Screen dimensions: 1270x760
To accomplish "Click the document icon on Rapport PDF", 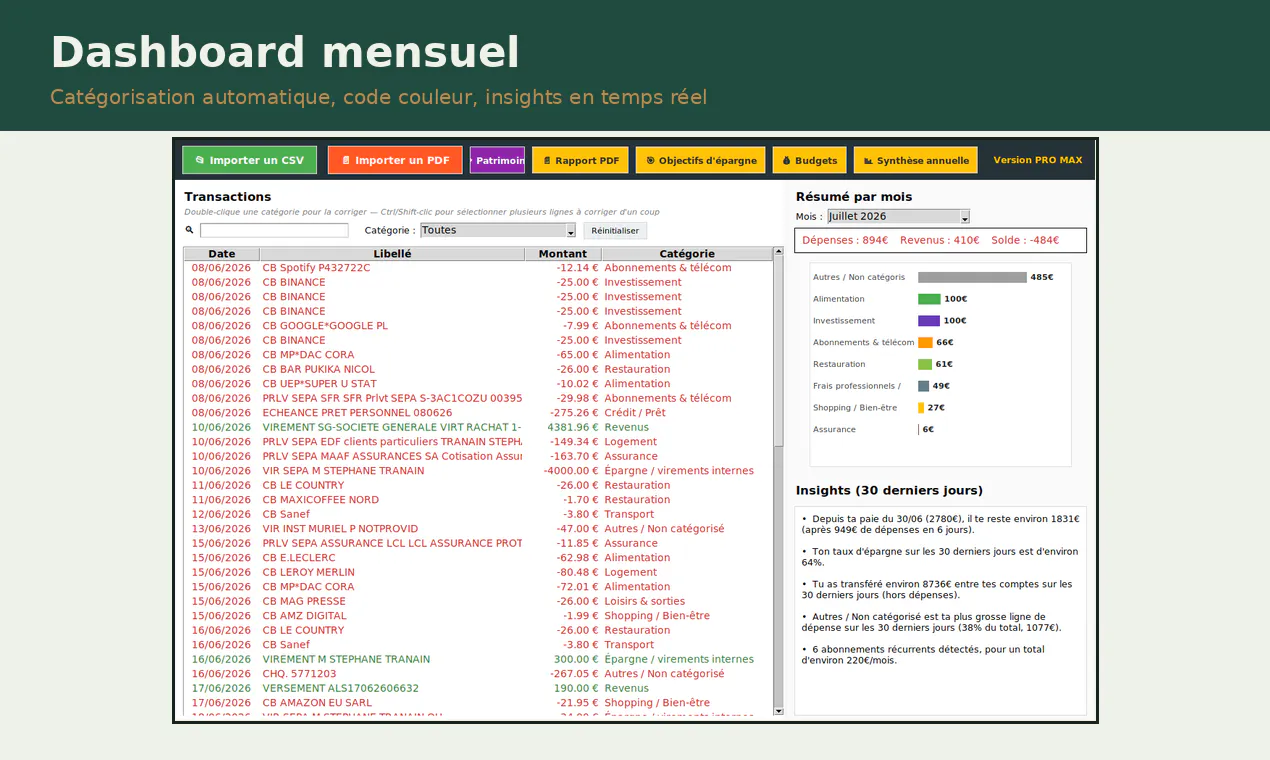I will [x=548, y=160].
